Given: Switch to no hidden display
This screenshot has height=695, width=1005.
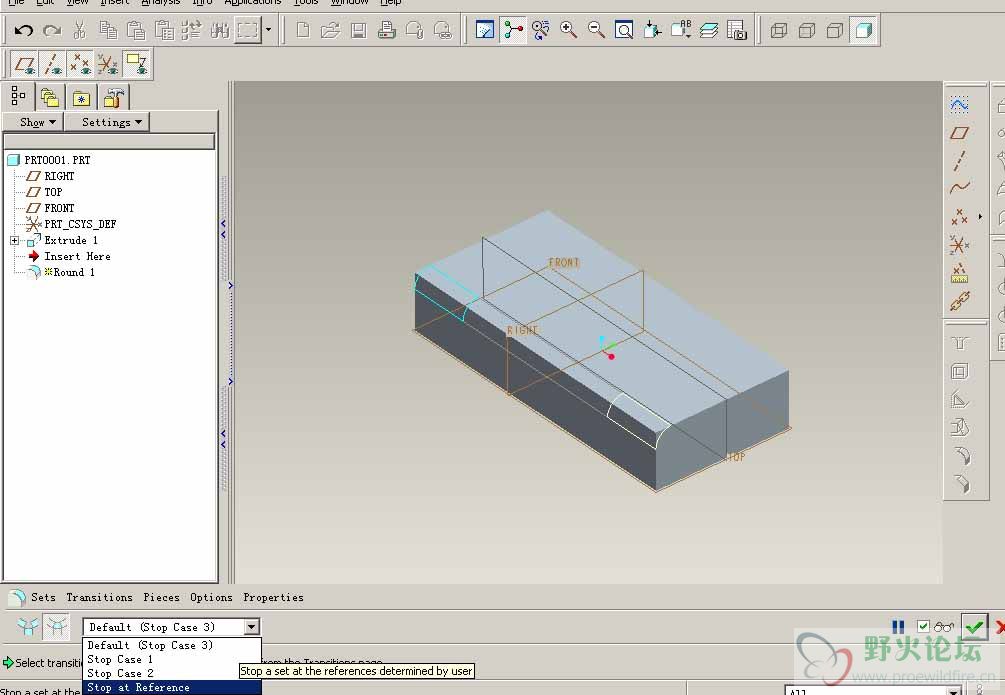Looking at the screenshot, I should click(x=835, y=30).
